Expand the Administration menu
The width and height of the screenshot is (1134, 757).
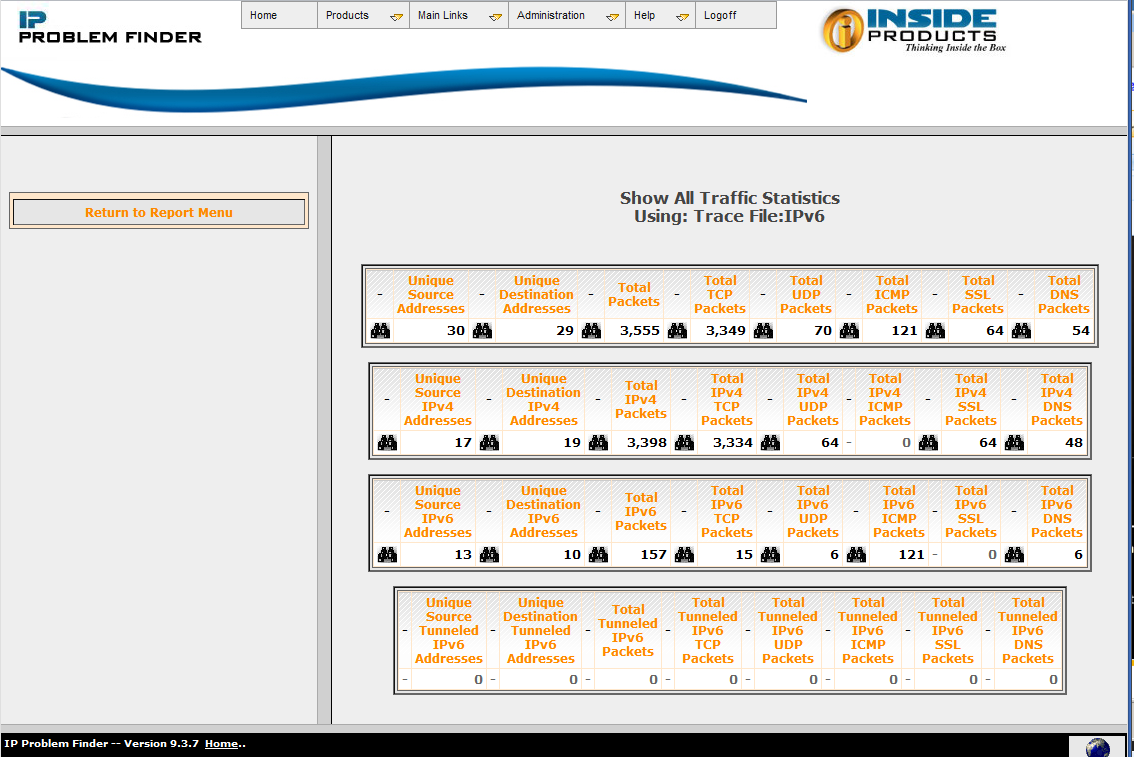[x=566, y=16]
